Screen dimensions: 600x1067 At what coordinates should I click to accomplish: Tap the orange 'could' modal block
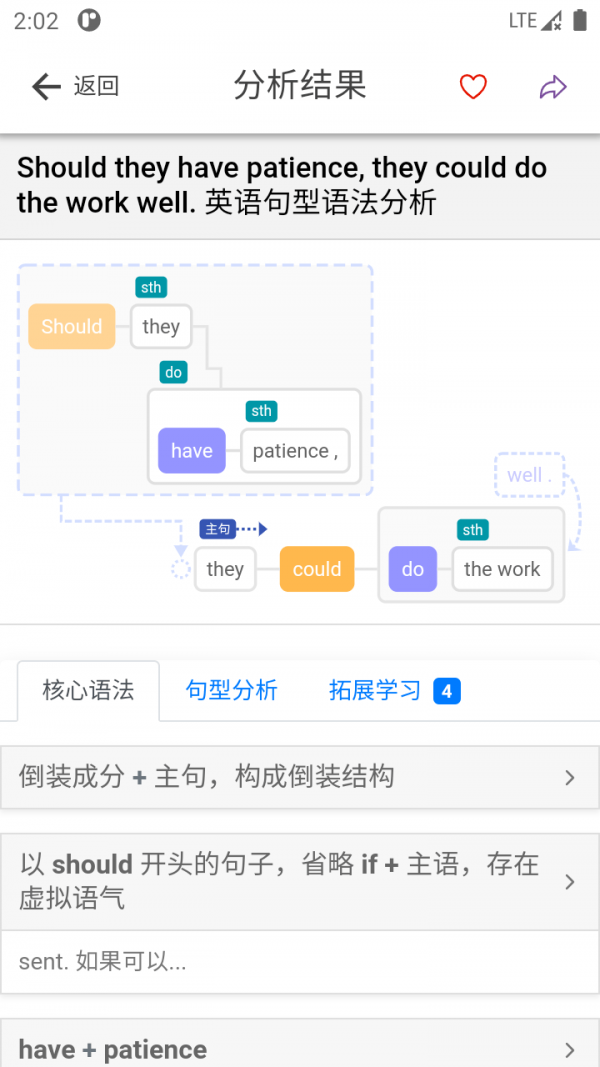coord(317,570)
